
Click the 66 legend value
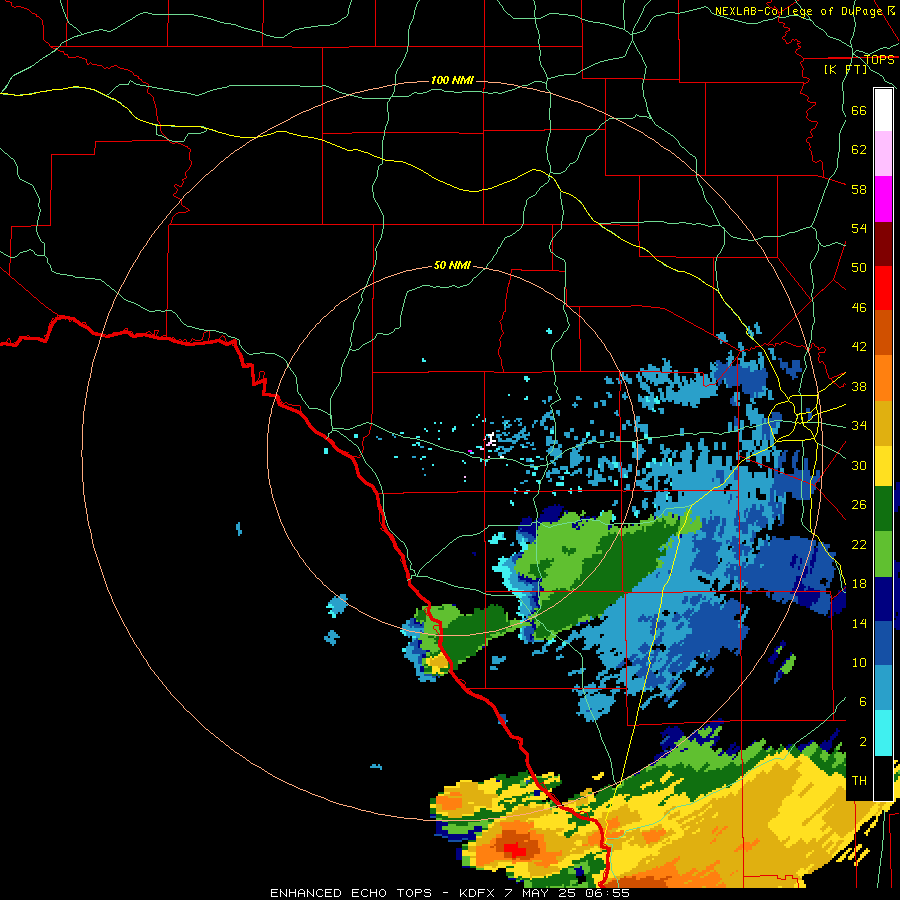click(859, 110)
